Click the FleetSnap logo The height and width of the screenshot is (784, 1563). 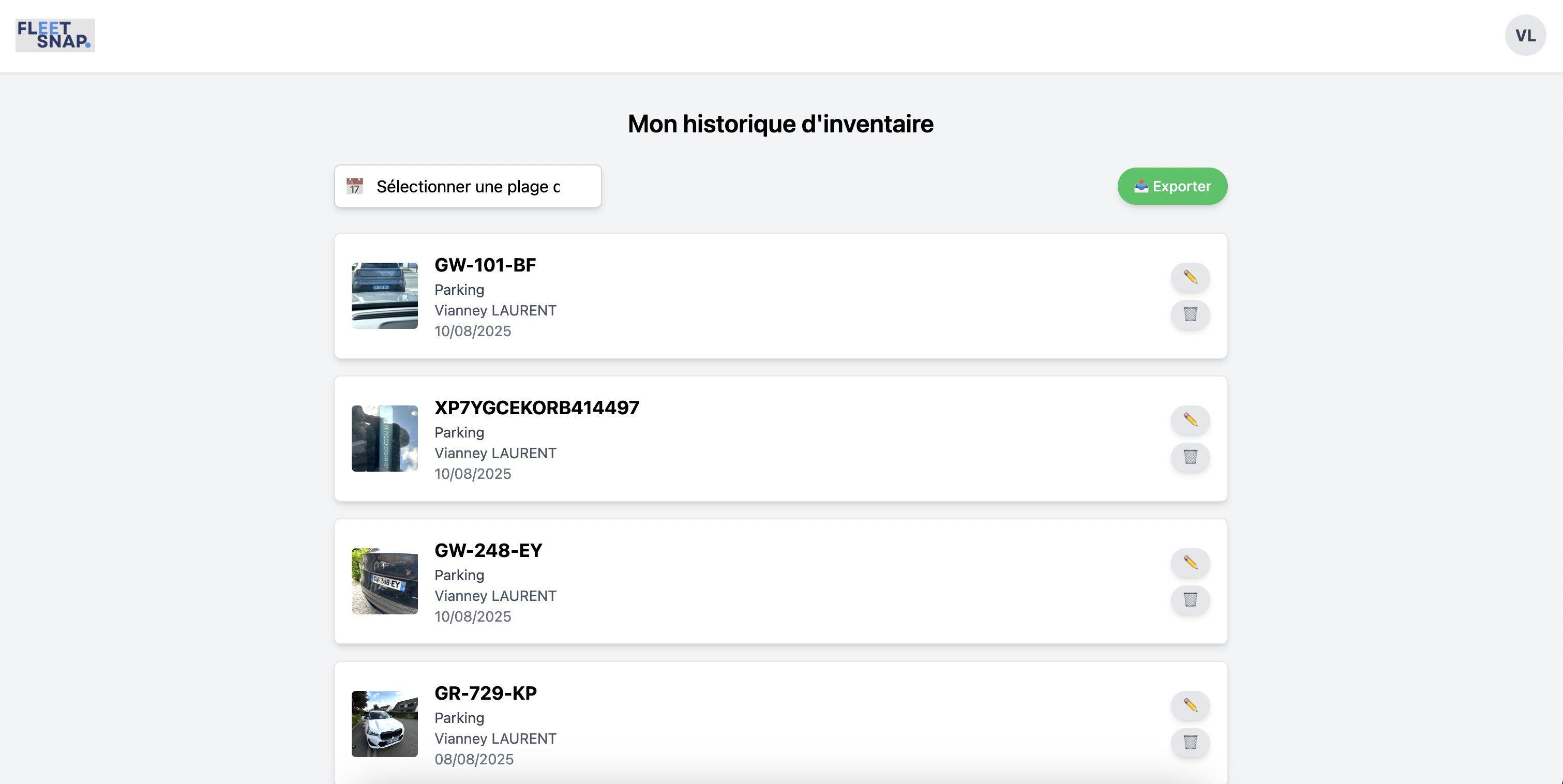[x=54, y=35]
